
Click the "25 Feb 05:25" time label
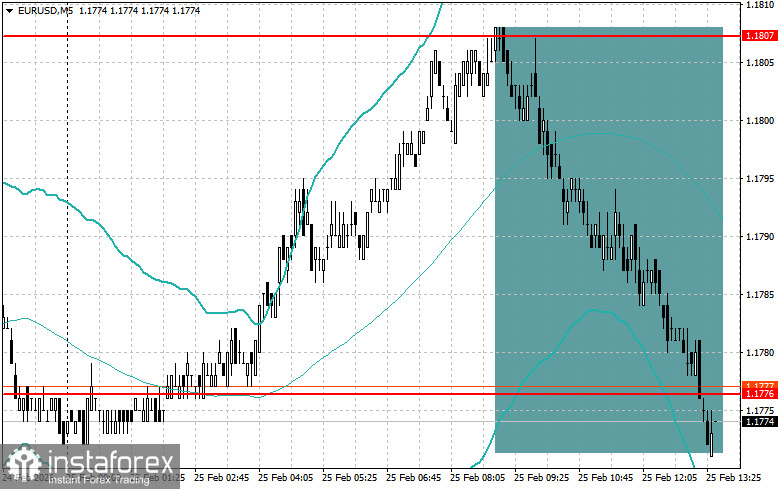[x=349, y=478]
